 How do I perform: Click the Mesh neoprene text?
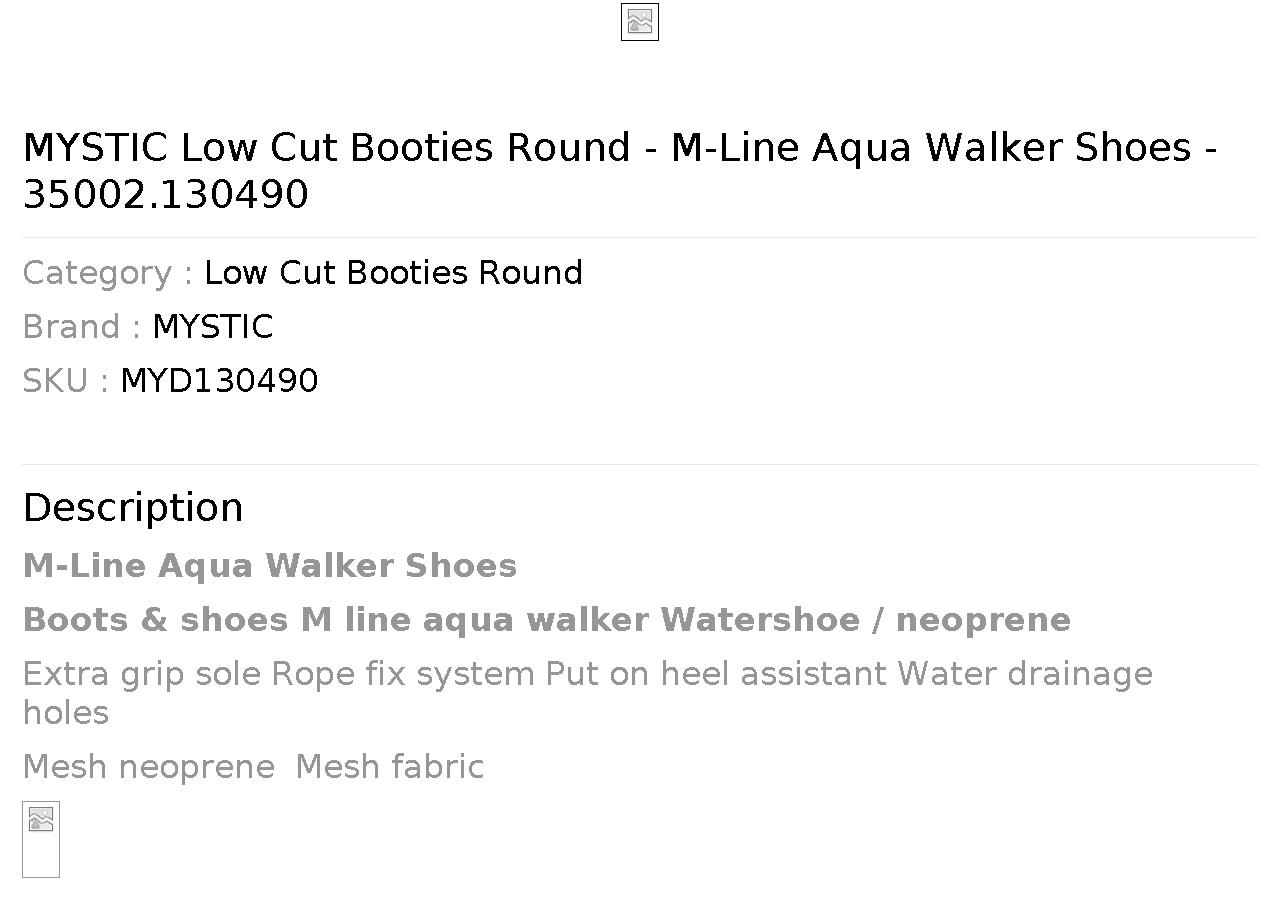click(148, 767)
